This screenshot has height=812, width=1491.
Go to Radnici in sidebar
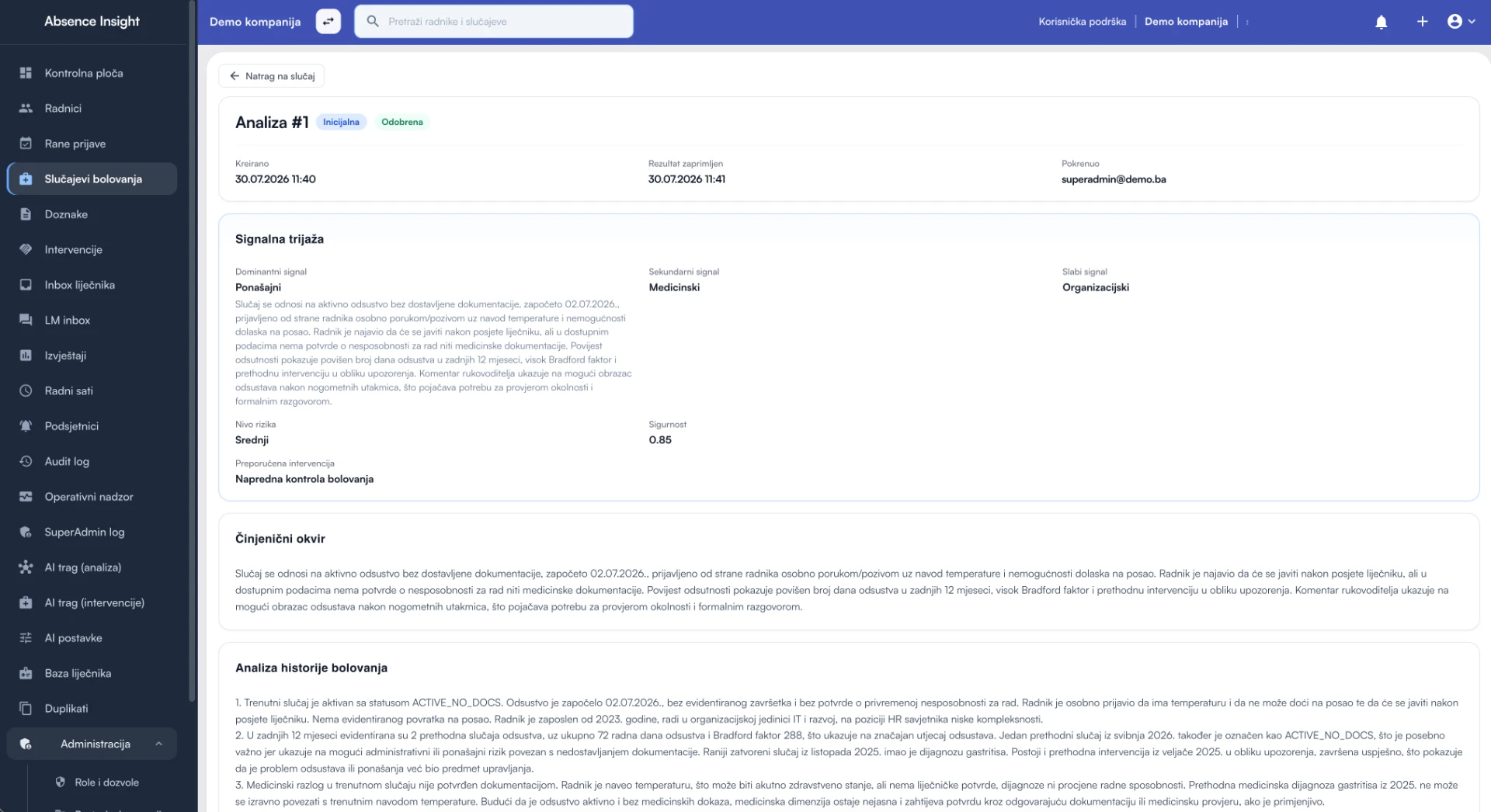pyautogui.click(x=92, y=108)
